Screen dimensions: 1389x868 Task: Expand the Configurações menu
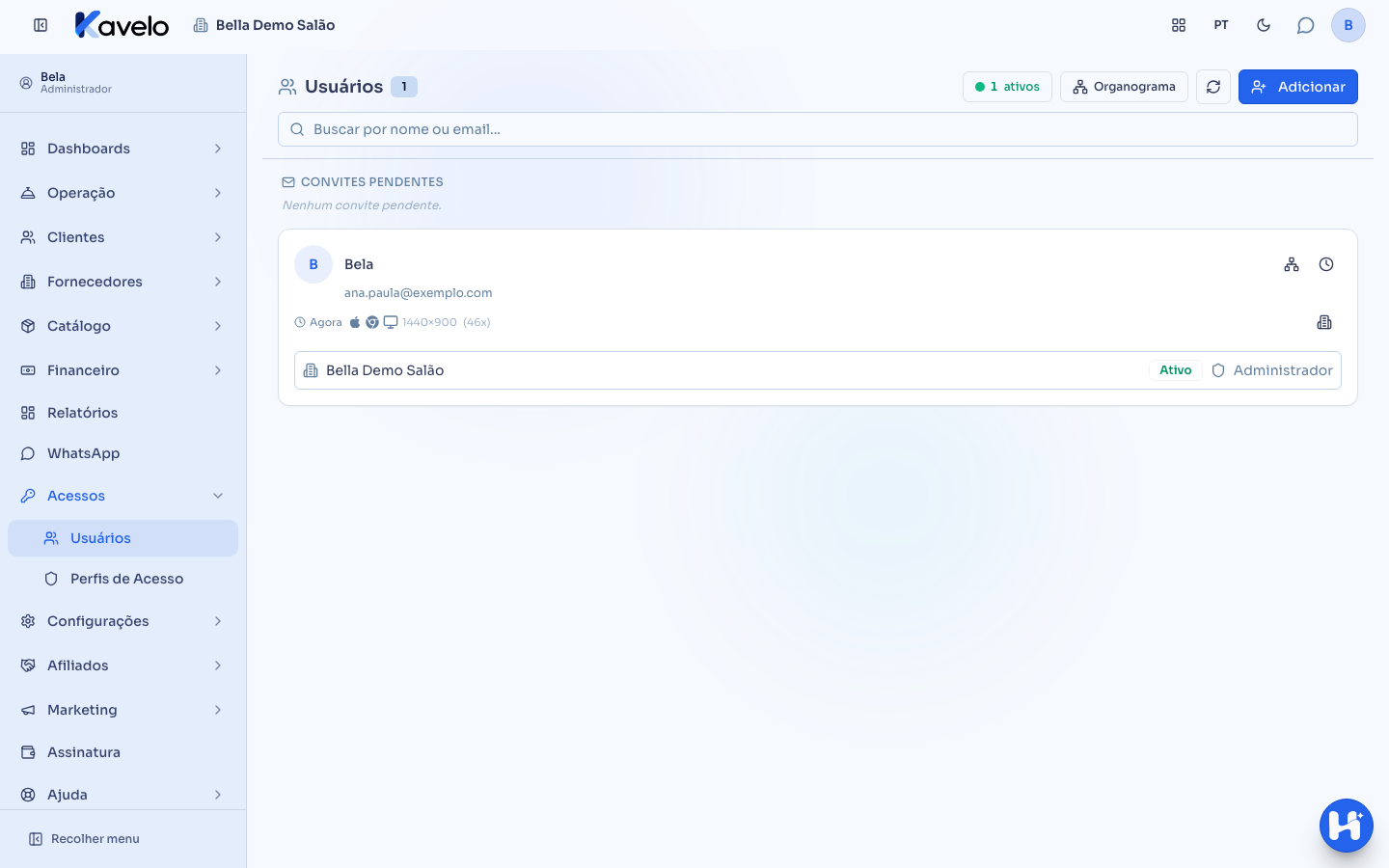[x=123, y=621]
